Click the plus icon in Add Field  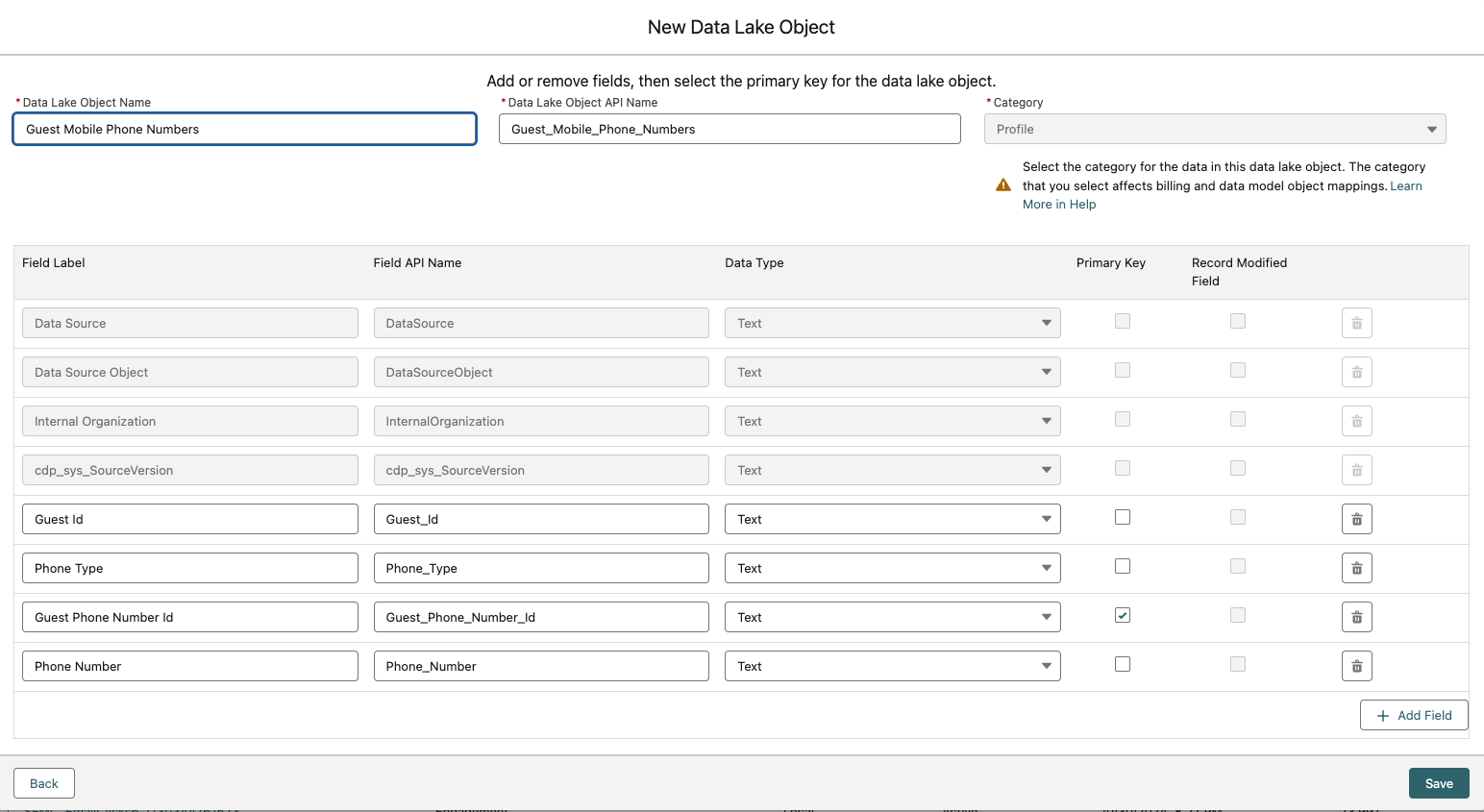(x=1383, y=716)
